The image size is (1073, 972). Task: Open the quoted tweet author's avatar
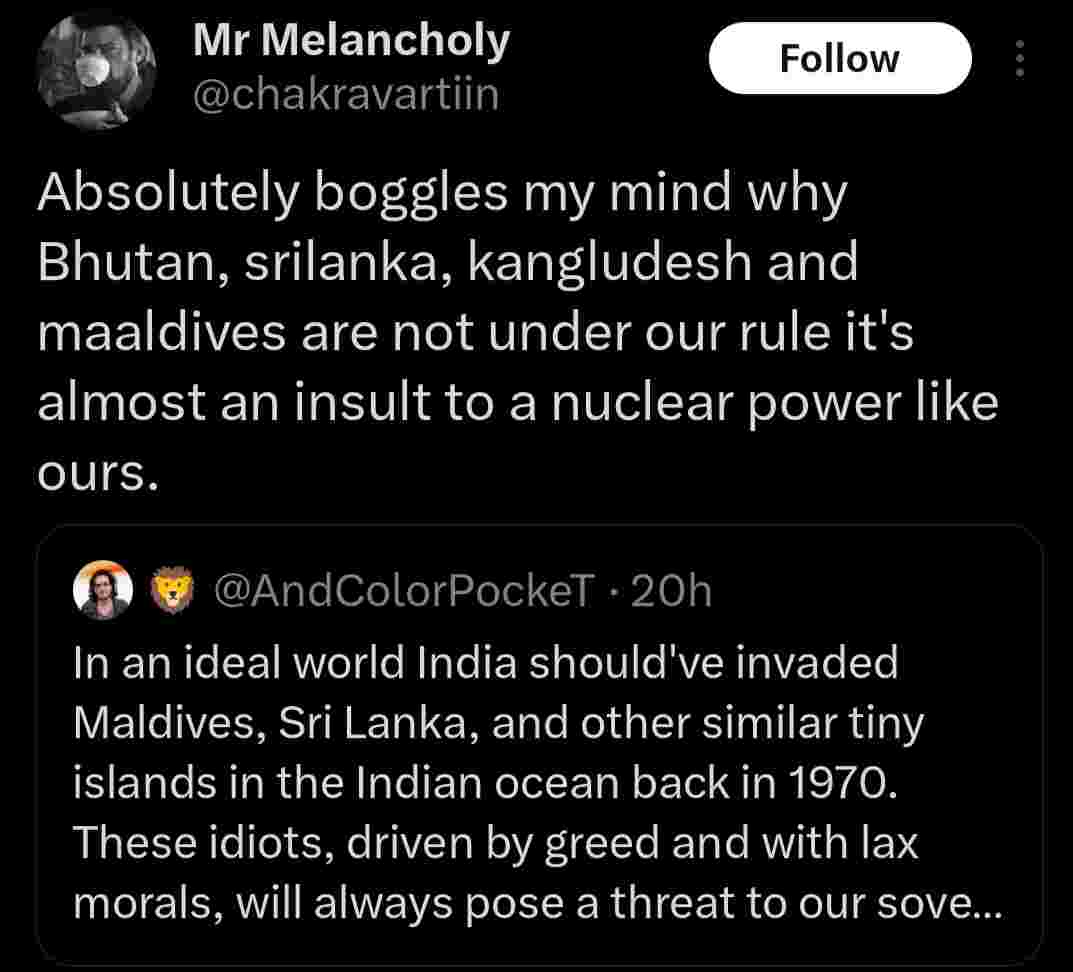click(104, 592)
